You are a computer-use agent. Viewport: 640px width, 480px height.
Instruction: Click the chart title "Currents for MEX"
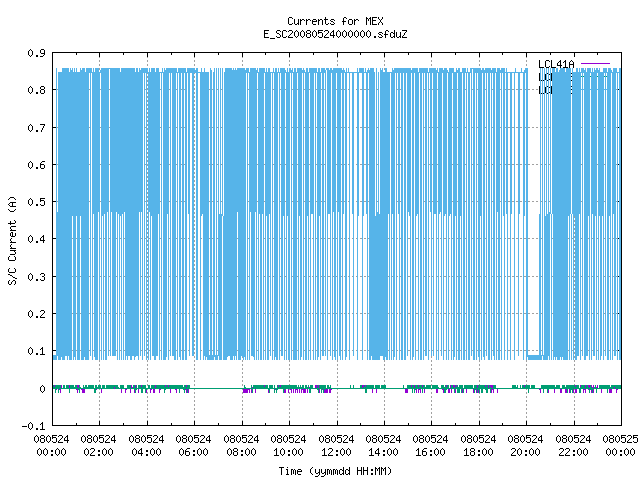coord(335,21)
